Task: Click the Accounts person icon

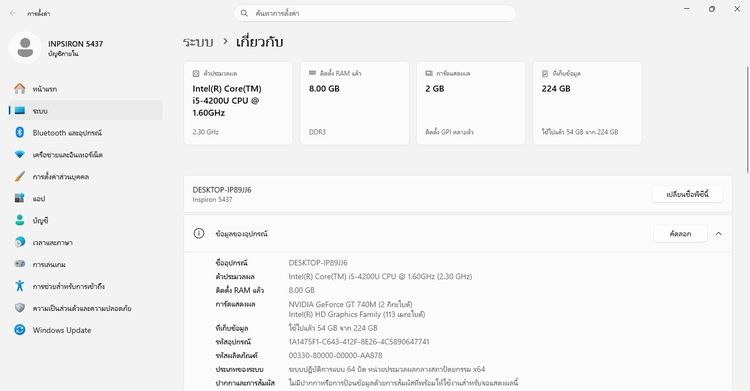Action: tap(20, 220)
